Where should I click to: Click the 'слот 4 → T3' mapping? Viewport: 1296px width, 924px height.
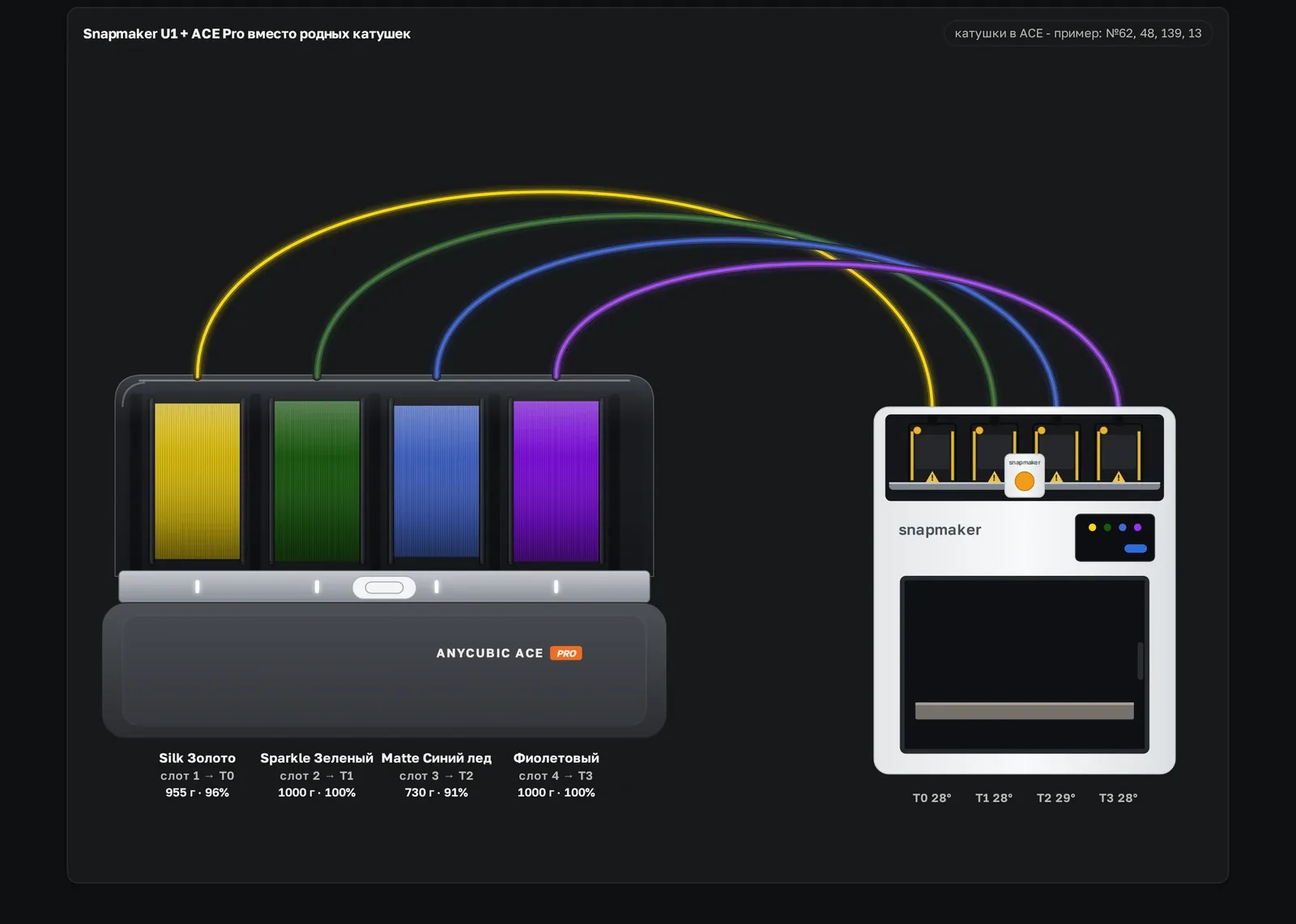(x=556, y=776)
